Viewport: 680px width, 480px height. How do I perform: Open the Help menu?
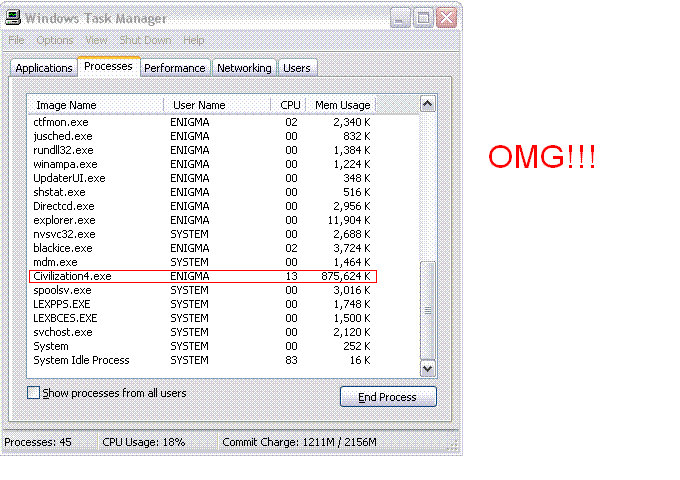tap(193, 40)
